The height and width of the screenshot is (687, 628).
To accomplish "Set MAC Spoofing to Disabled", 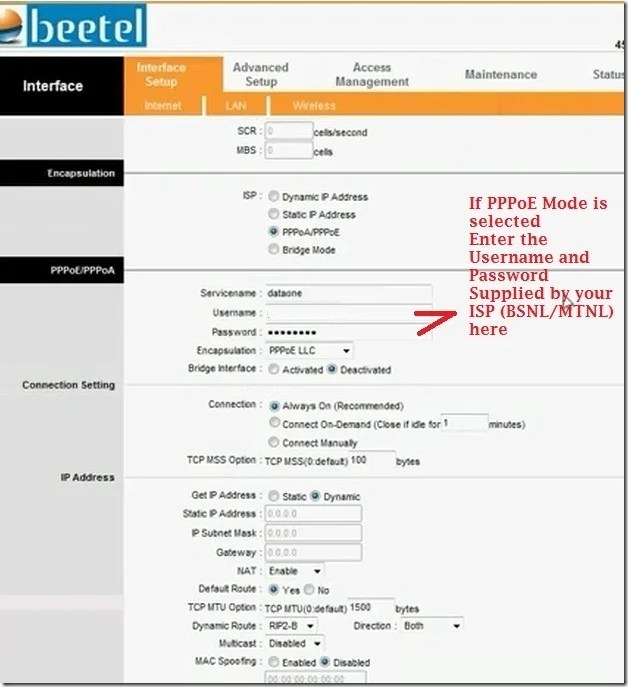I will (325, 662).
